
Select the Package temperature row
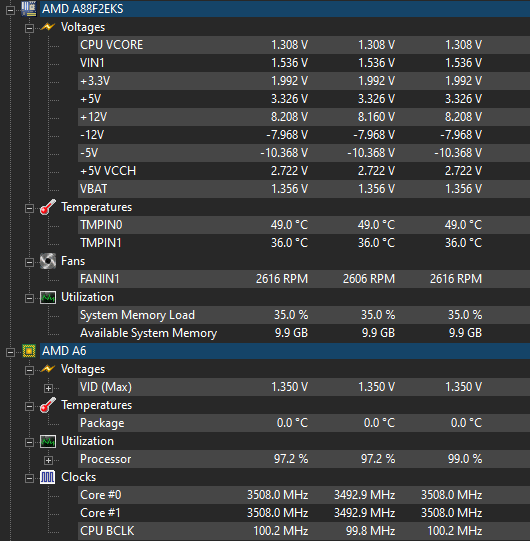tap(304, 423)
